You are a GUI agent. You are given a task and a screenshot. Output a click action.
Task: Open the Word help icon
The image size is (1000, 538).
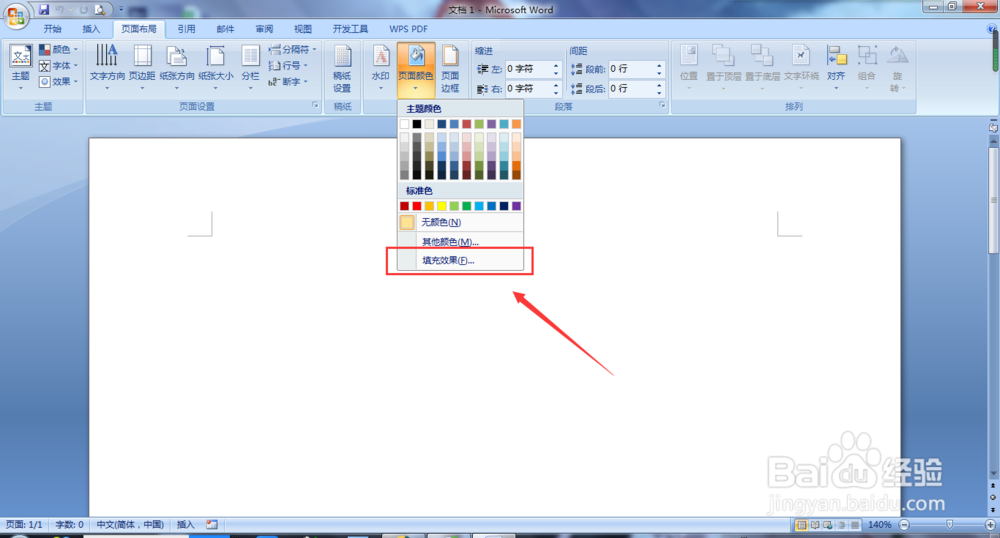click(991, 29)
